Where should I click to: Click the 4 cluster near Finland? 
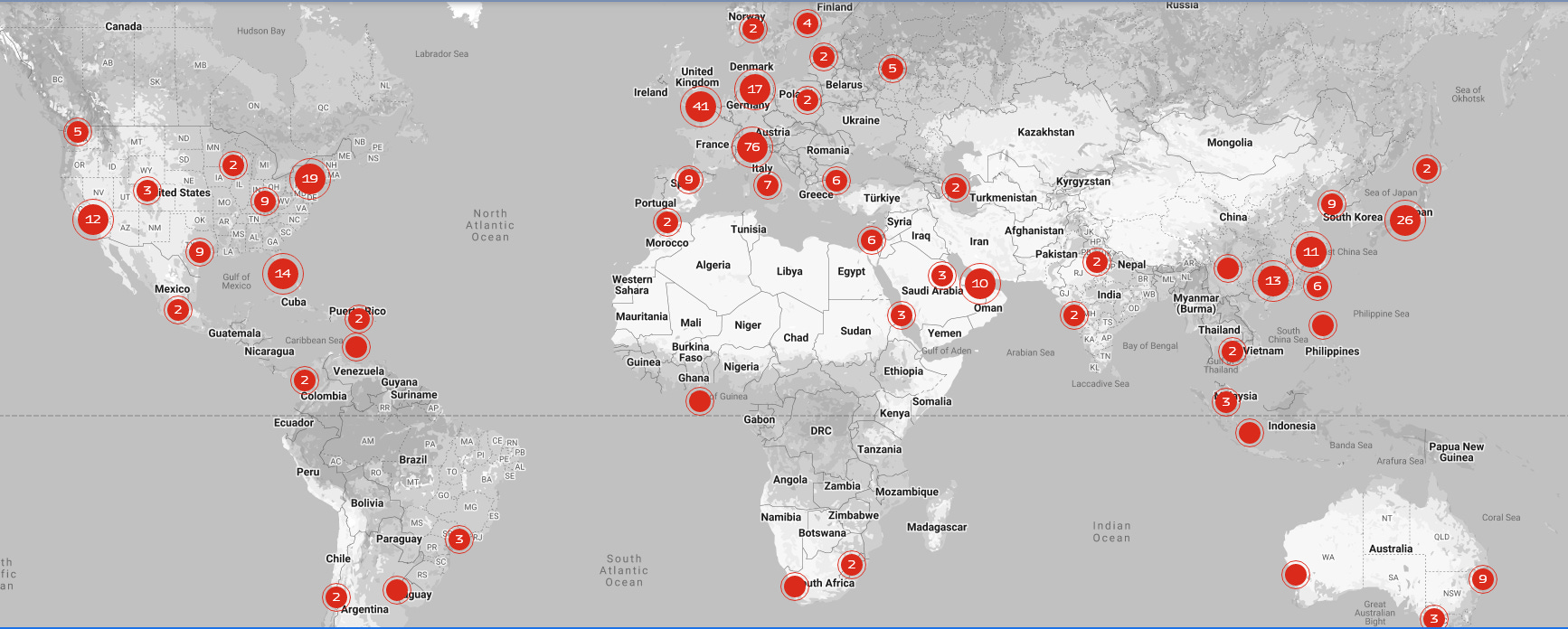[x=808, y=23]
